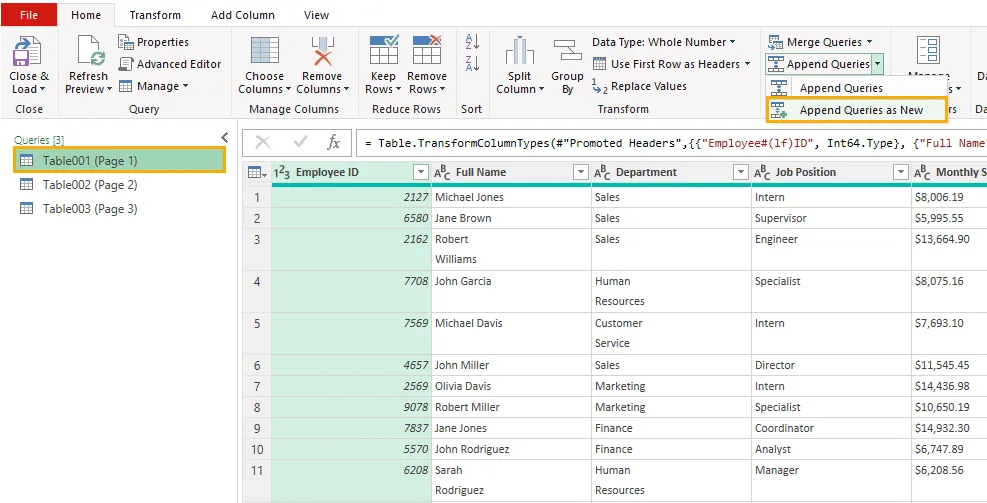This screenshot has width=987, height=503.
Task: Click the ABC type icon on Department
Action: click(x=602, y=172)
